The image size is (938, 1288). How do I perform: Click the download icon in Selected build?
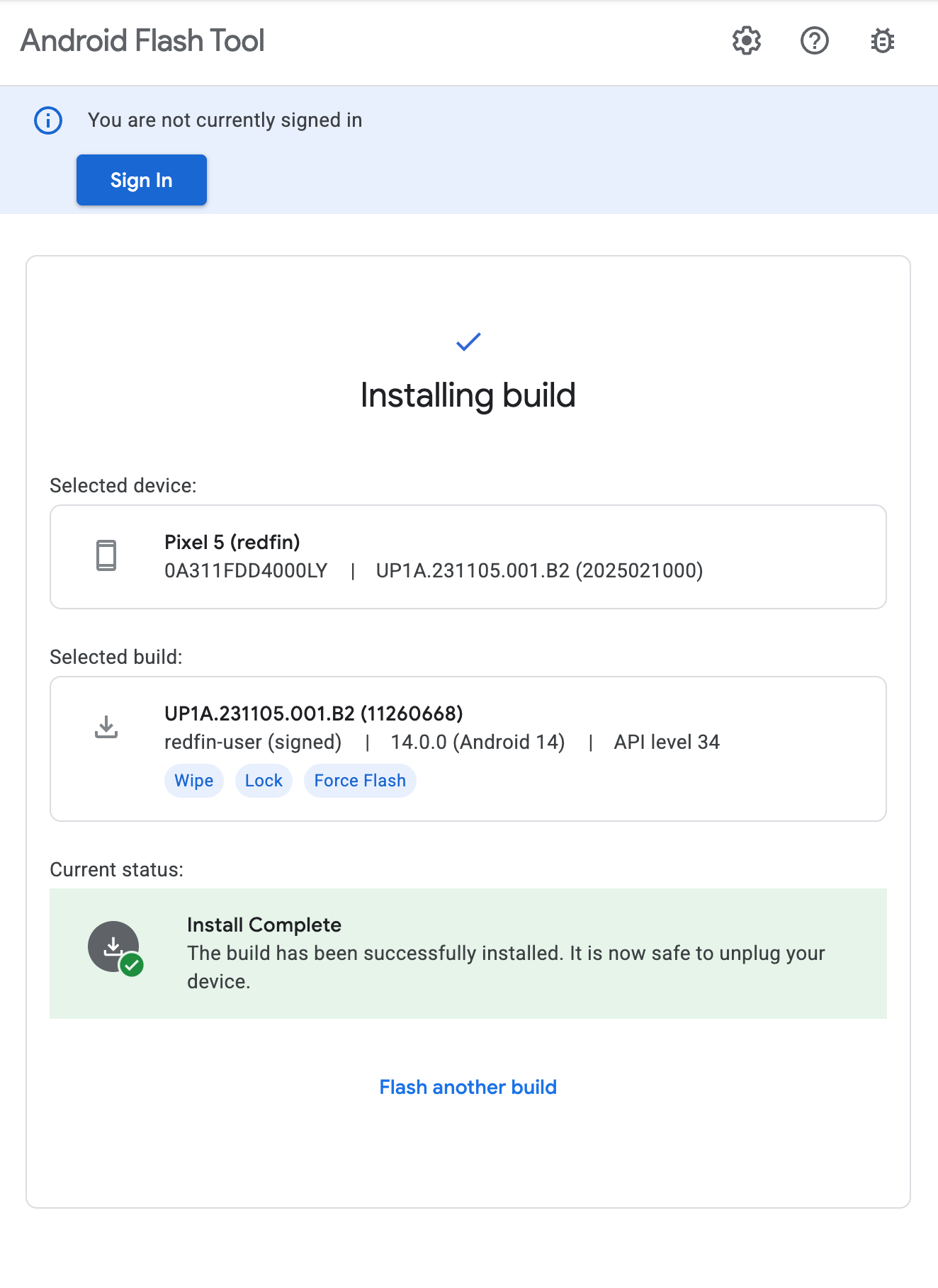[x=106, y=727]
